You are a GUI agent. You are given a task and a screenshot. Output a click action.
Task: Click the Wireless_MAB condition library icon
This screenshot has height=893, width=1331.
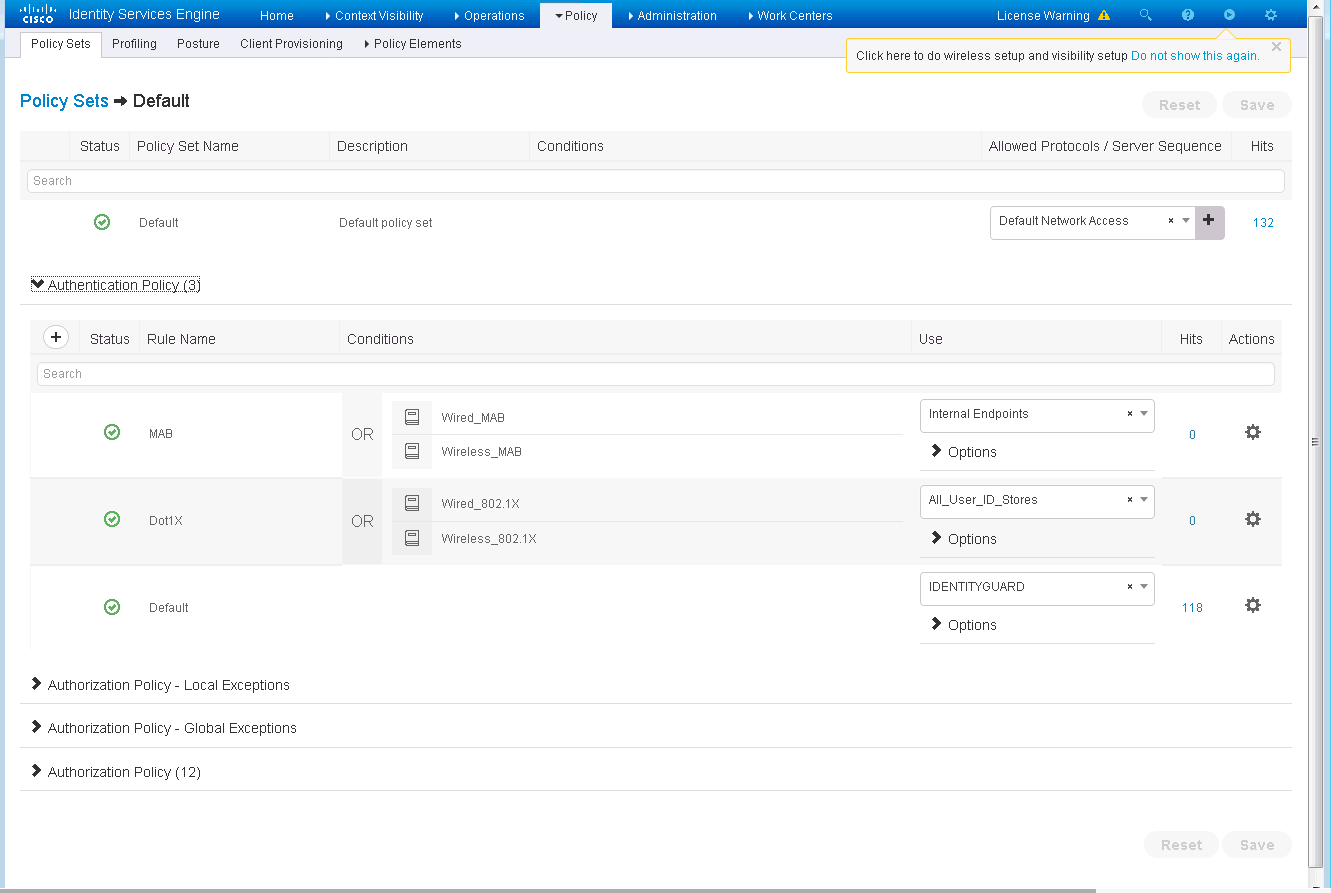[412, 451]
